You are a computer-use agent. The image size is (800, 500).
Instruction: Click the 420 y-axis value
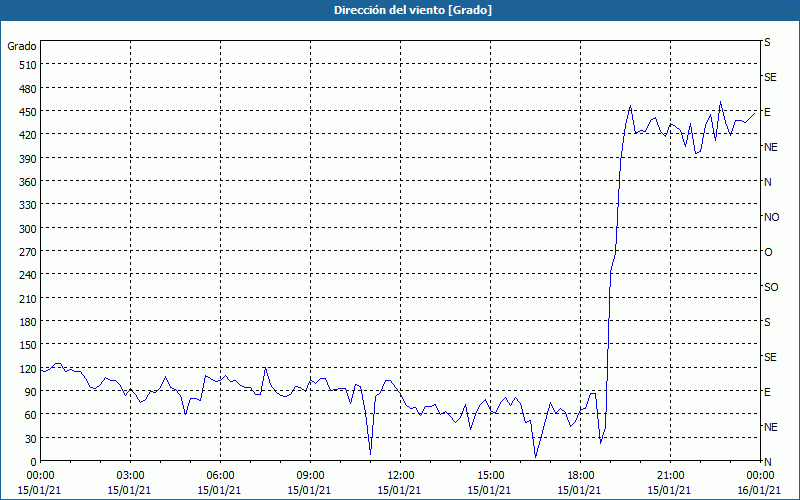click(x=29, y=135)
